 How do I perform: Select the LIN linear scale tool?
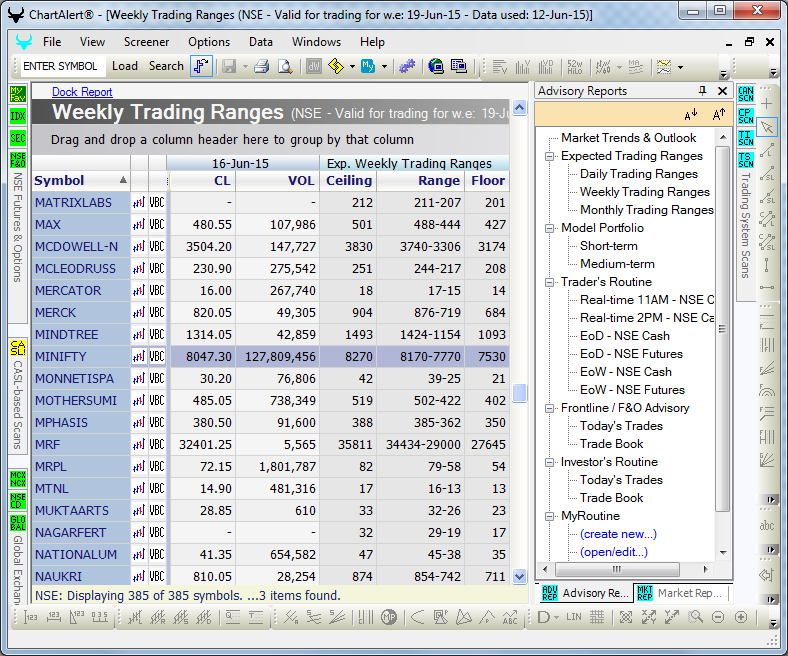pos(574,617)
